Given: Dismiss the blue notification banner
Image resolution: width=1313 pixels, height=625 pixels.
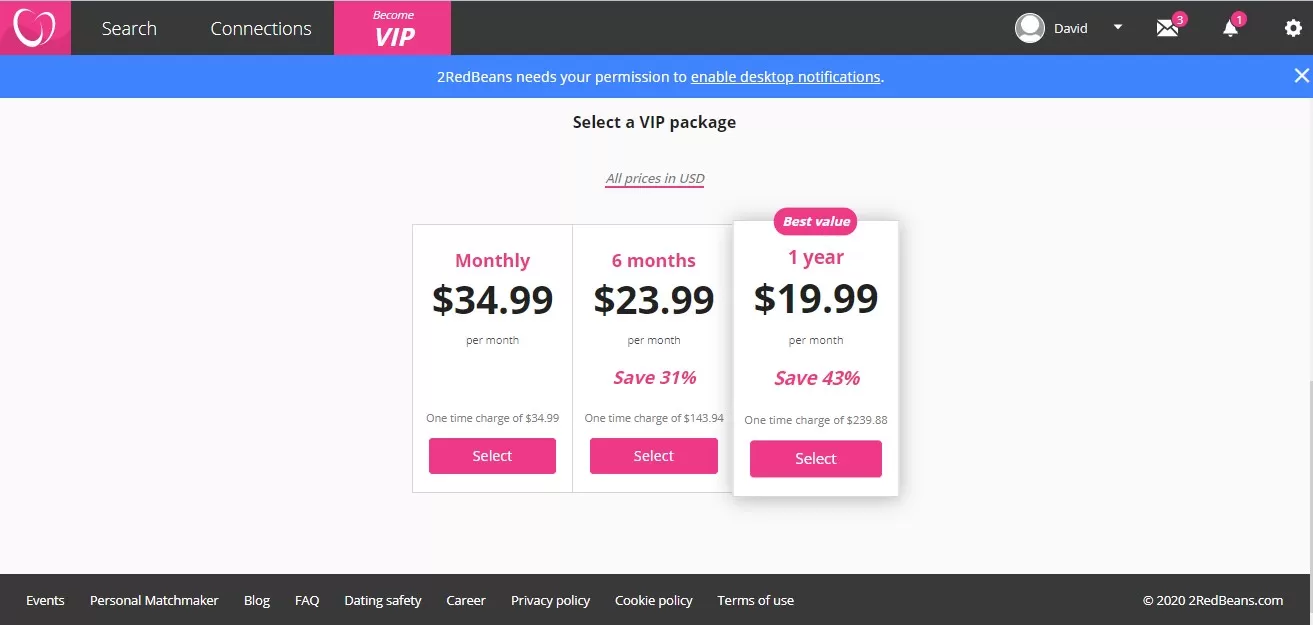Looking at the screenshot, I should tap(1301, 76).
